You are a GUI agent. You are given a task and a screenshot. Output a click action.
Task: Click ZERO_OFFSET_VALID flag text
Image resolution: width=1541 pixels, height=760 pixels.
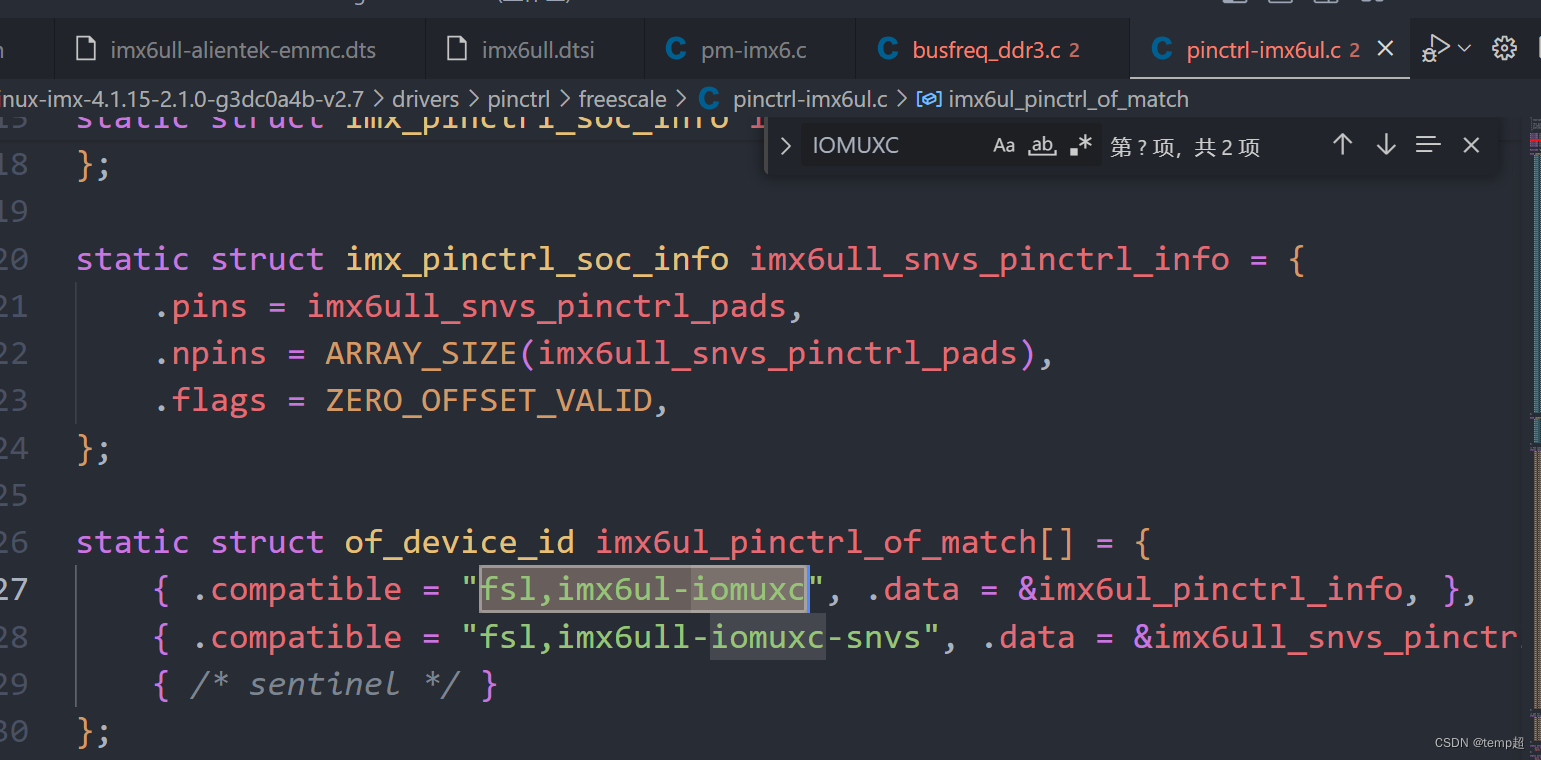pyautogui.click(x=489, y=401)
